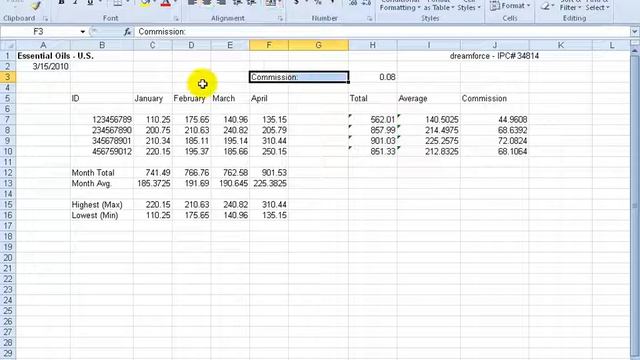
Task: Click the month total value 901.53
Action: coord(269,173)
